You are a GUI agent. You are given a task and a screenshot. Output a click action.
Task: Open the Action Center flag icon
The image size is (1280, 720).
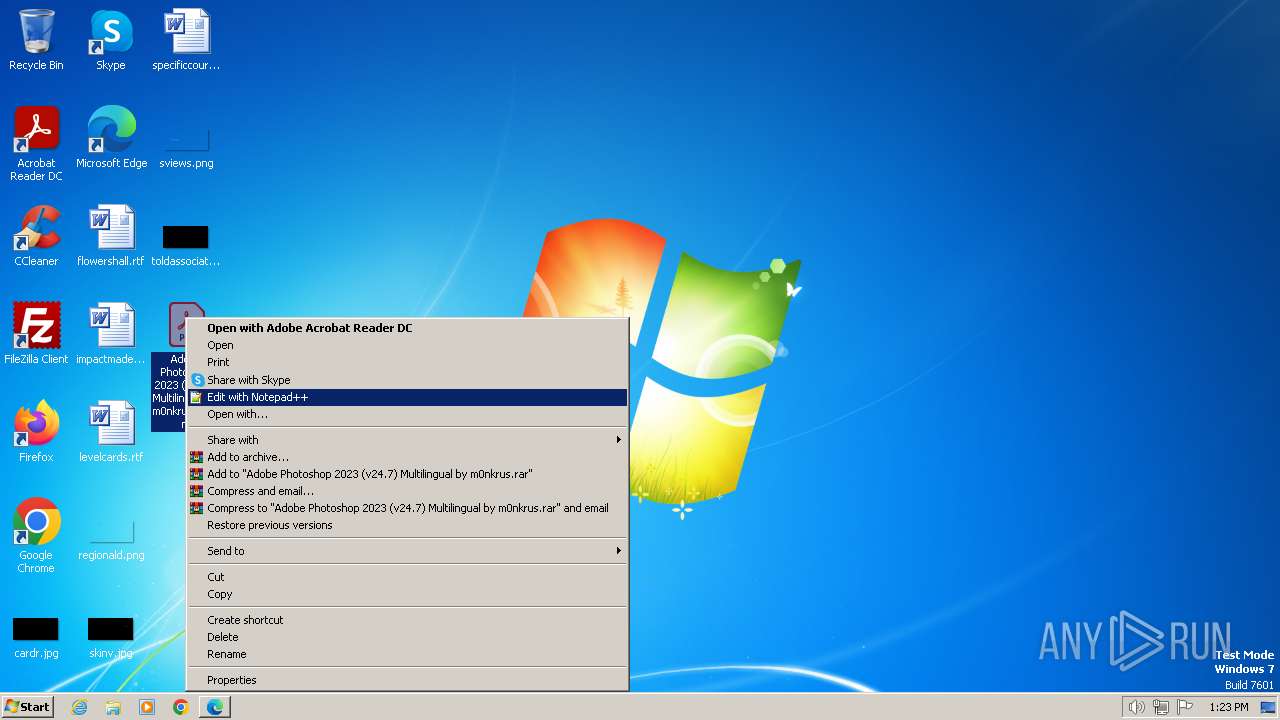tap(1185, 707)
